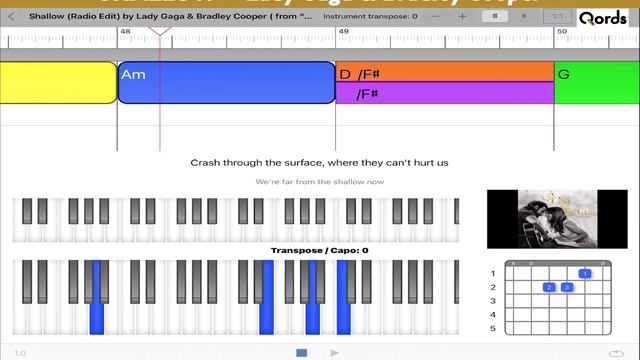Toggle loop mode icon at bottom right

616,353
